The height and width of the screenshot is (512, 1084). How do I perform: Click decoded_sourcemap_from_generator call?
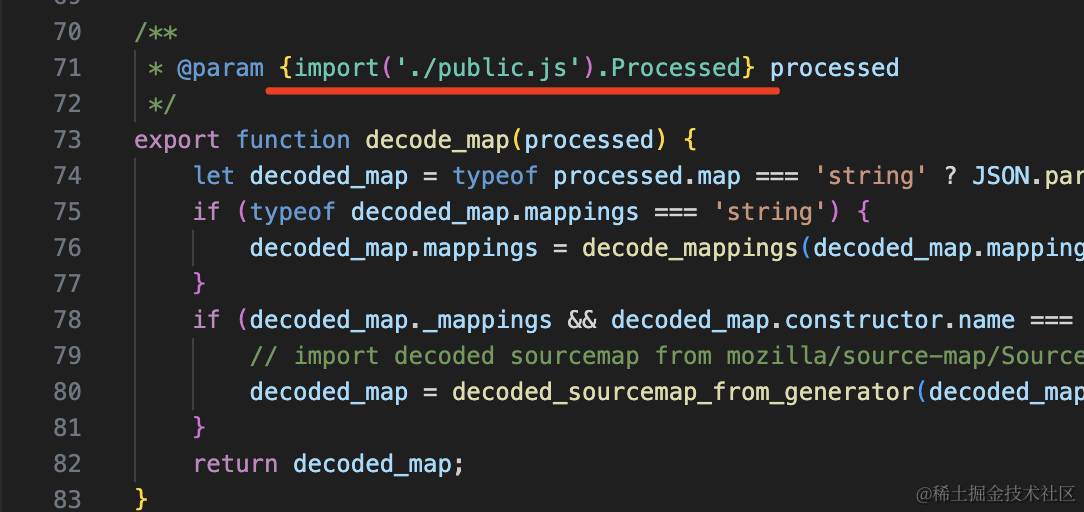[x=683, y=392]
